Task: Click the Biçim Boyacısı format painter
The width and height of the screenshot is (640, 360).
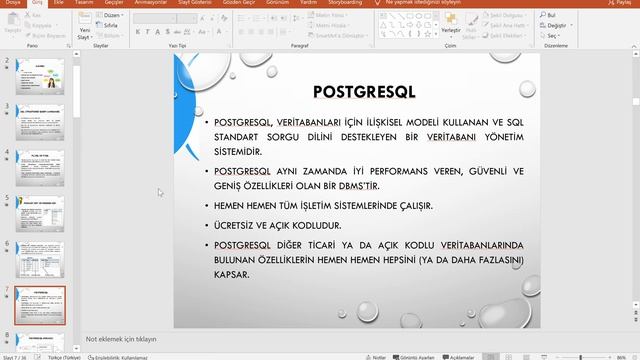Action: pos(45,36)
